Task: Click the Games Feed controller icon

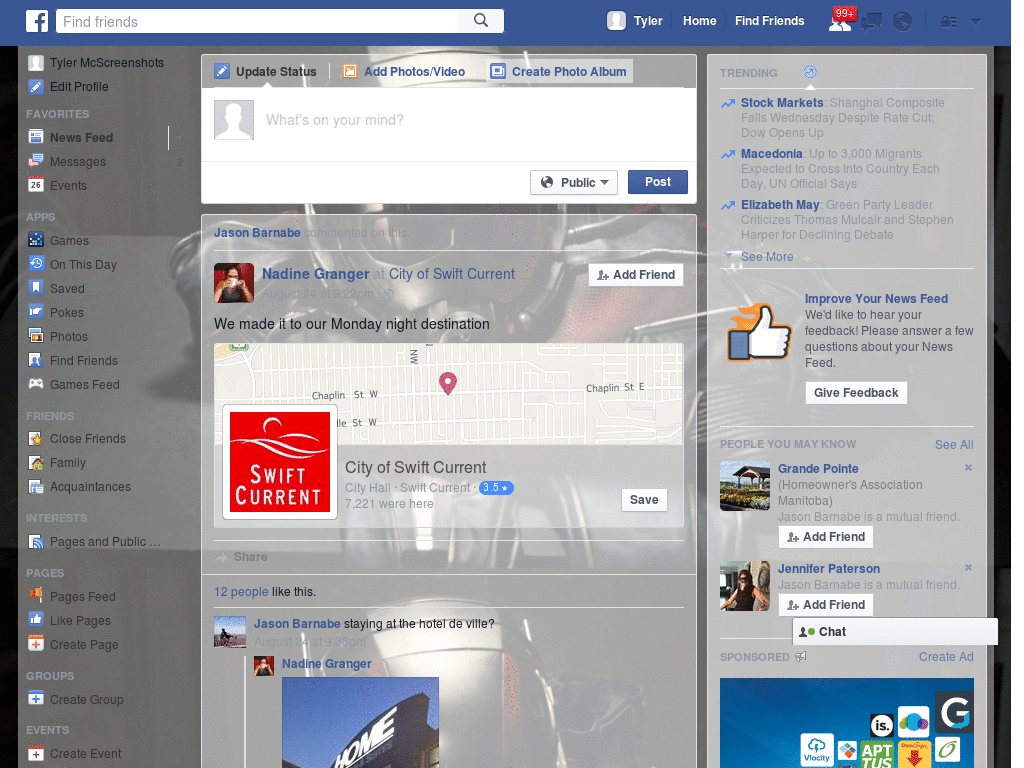Action: (36, 384)
